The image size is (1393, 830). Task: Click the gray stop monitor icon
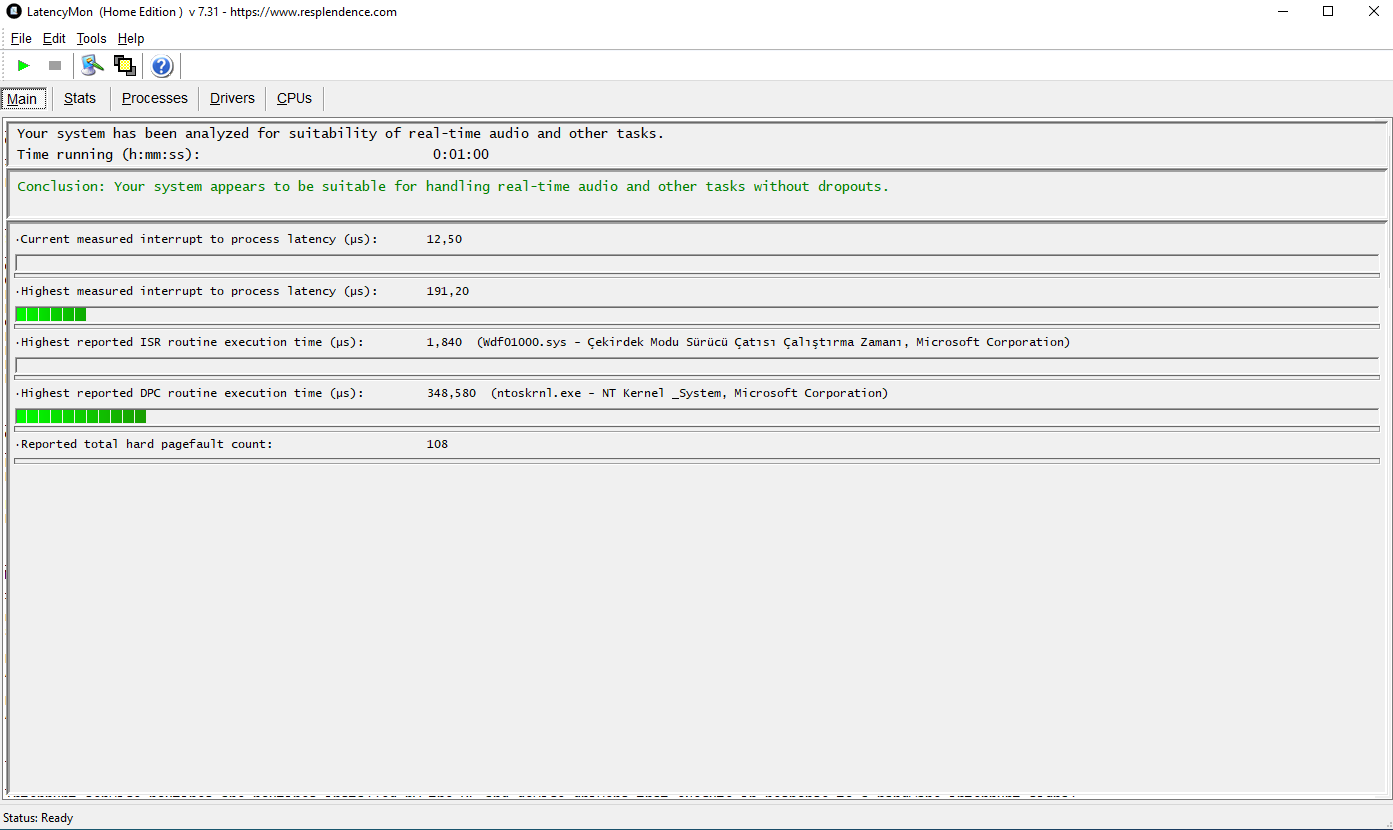tap(55, 66)
